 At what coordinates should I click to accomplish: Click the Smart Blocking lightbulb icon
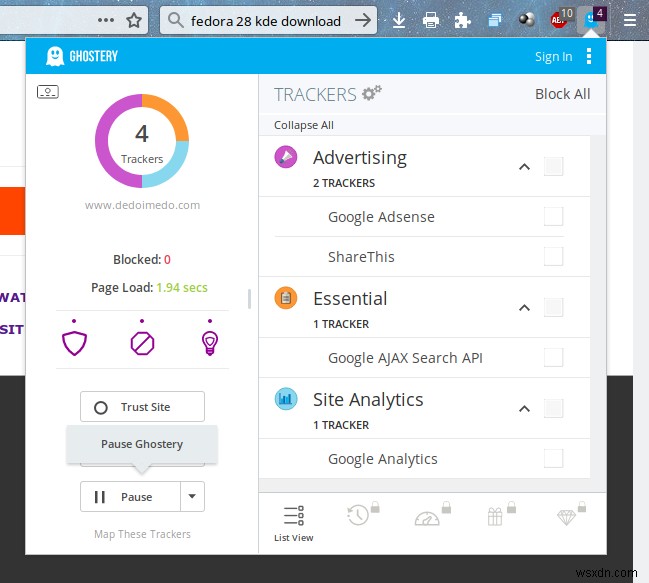210,343
